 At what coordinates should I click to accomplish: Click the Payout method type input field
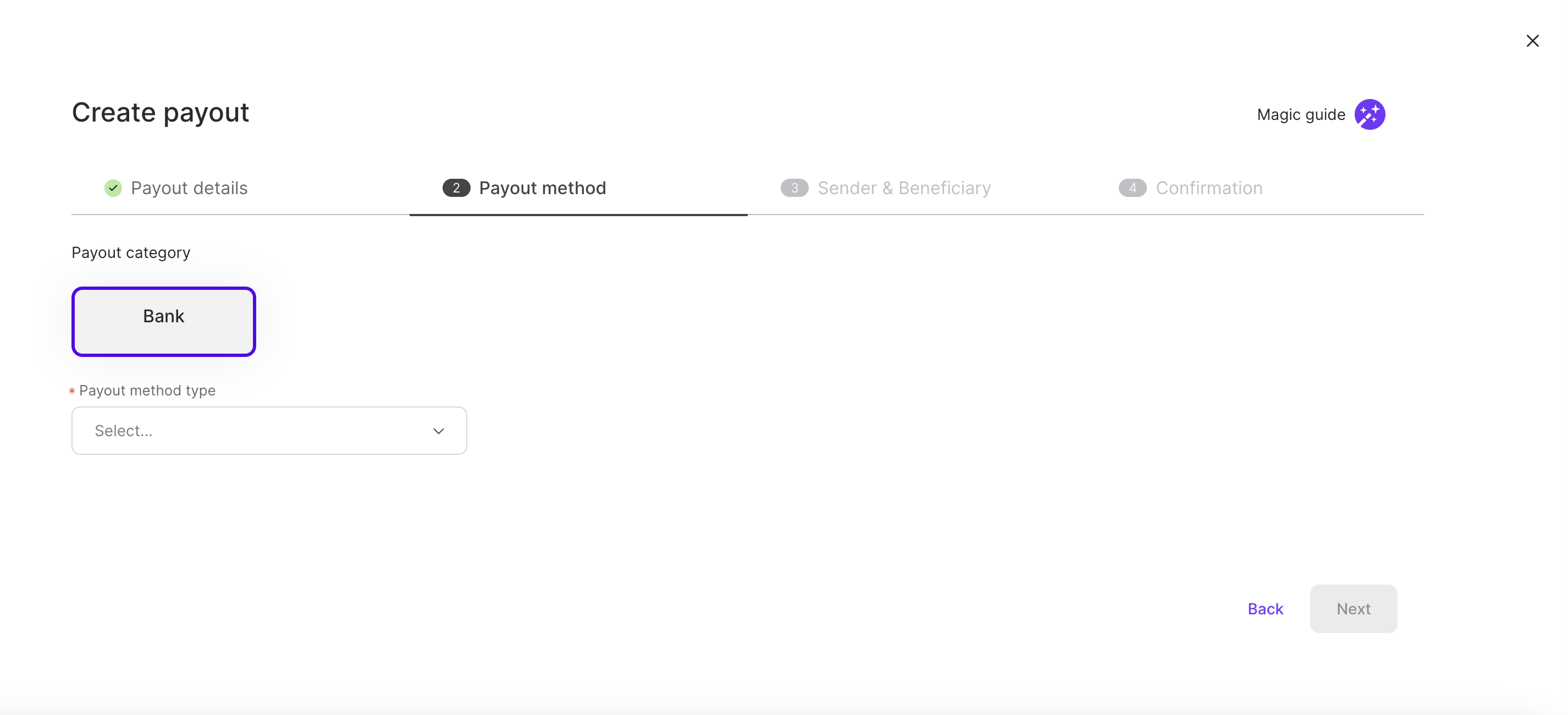click(x=269, y=430)
